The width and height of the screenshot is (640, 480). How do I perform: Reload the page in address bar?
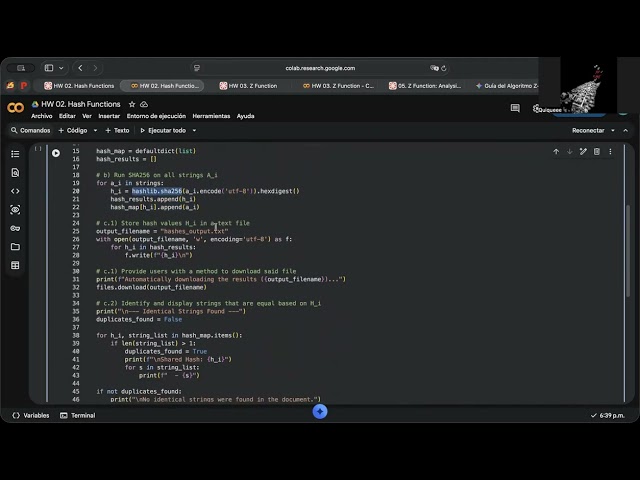point(444,68)
